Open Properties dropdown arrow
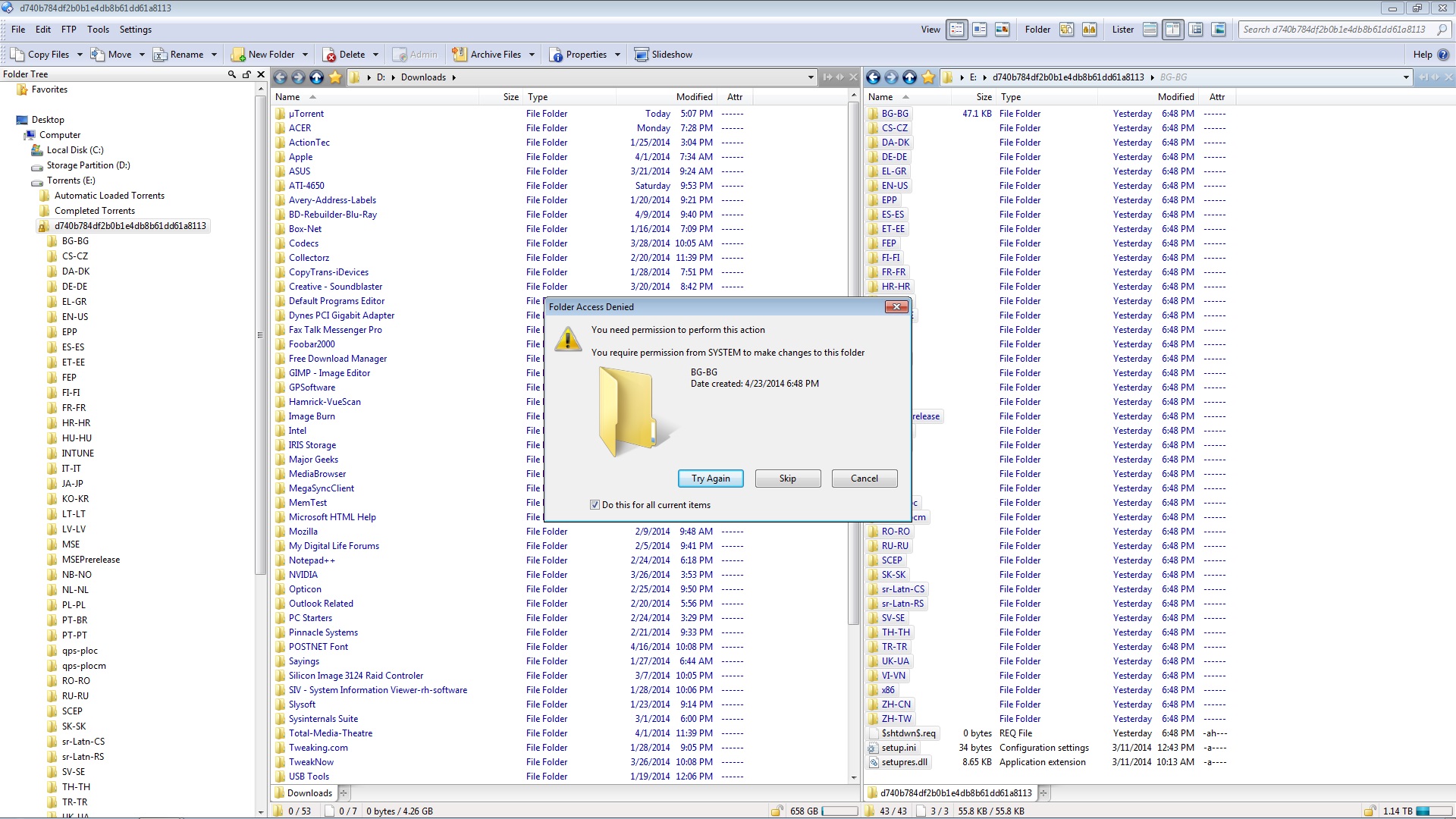 coord(617,55)
